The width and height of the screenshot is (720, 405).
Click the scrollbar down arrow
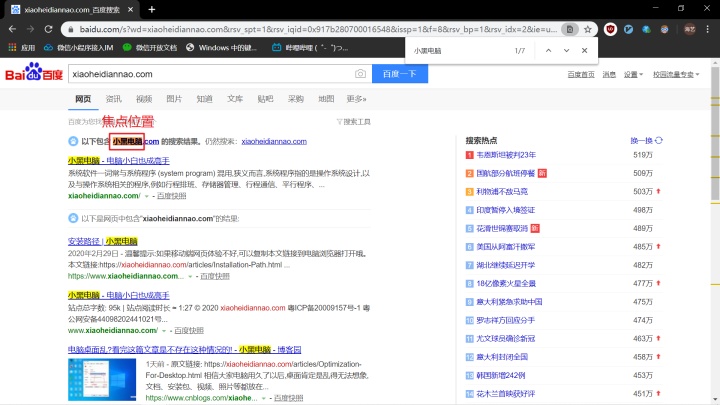[715, 400]
